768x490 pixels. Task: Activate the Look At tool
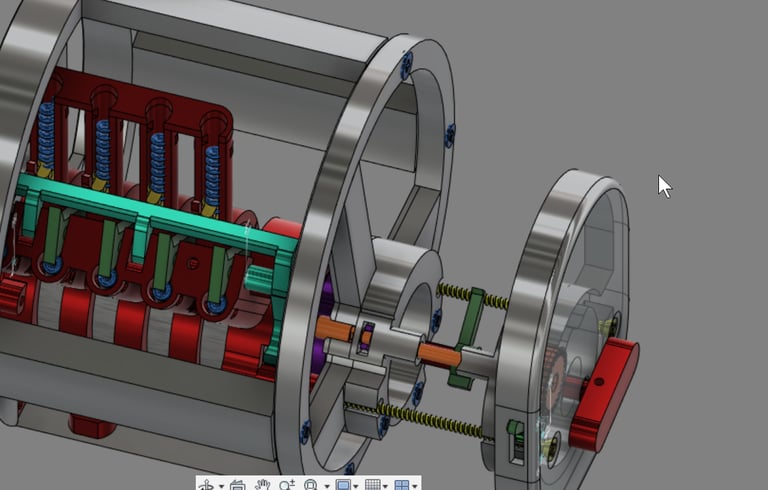[x=238, y=485]
